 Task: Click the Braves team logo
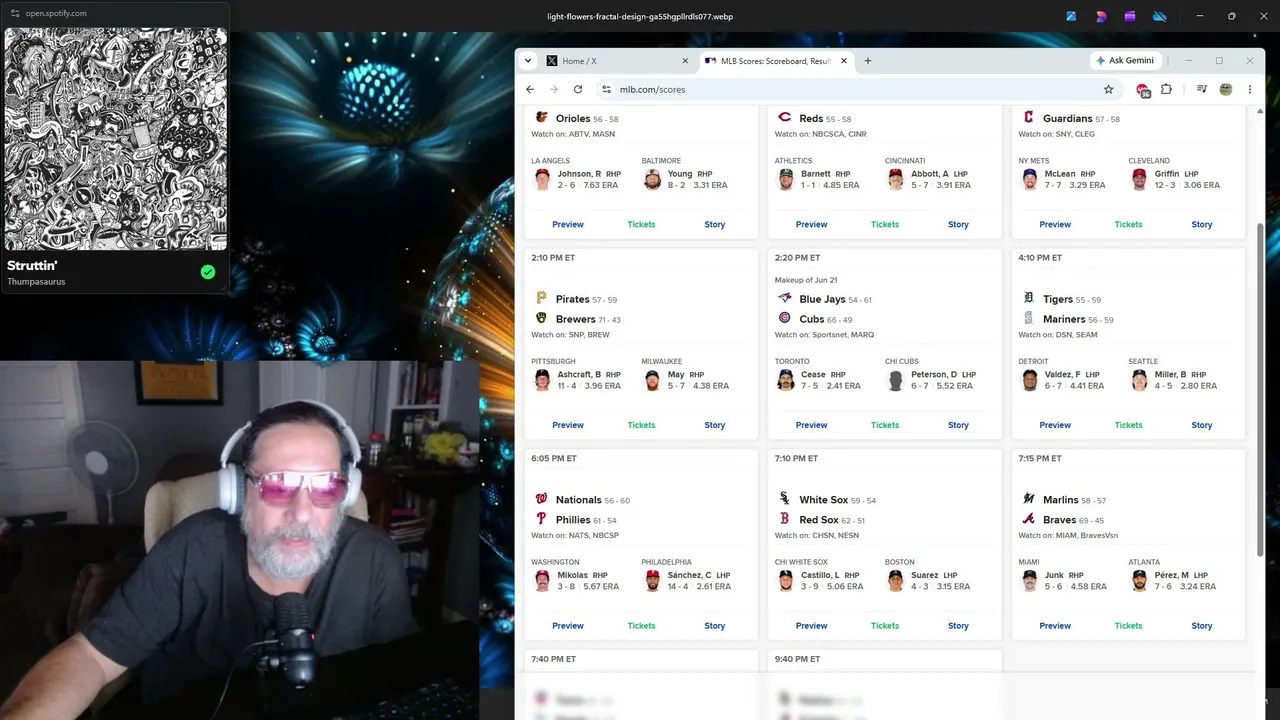[1028, 519]
